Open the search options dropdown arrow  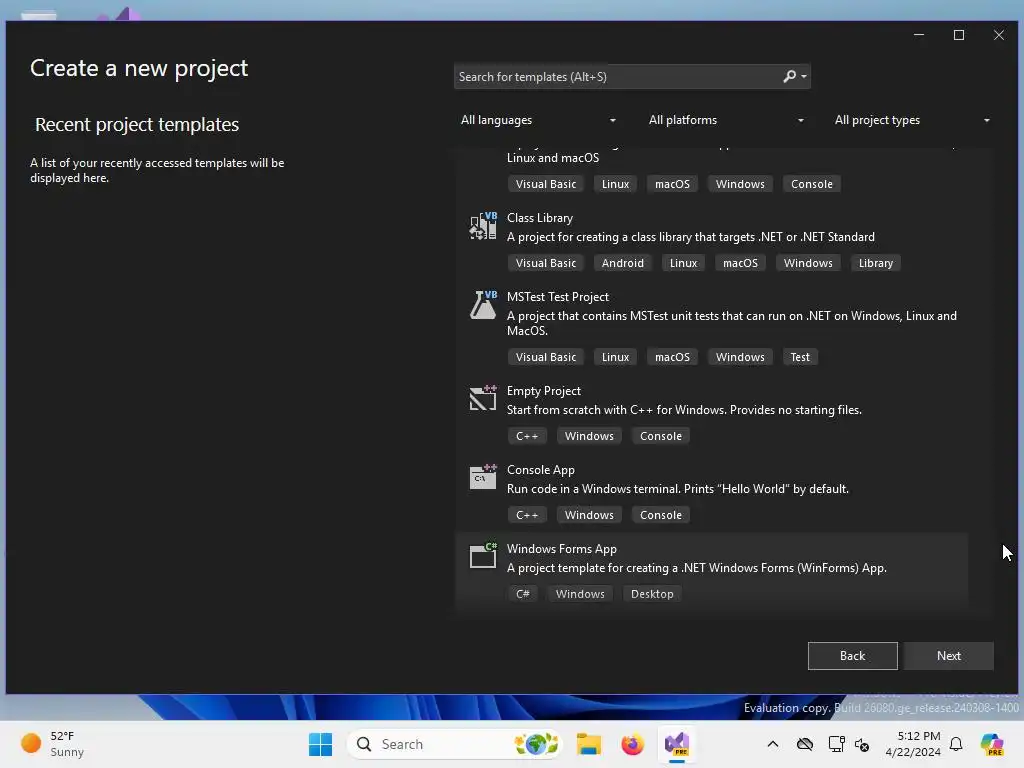(804, 77)
